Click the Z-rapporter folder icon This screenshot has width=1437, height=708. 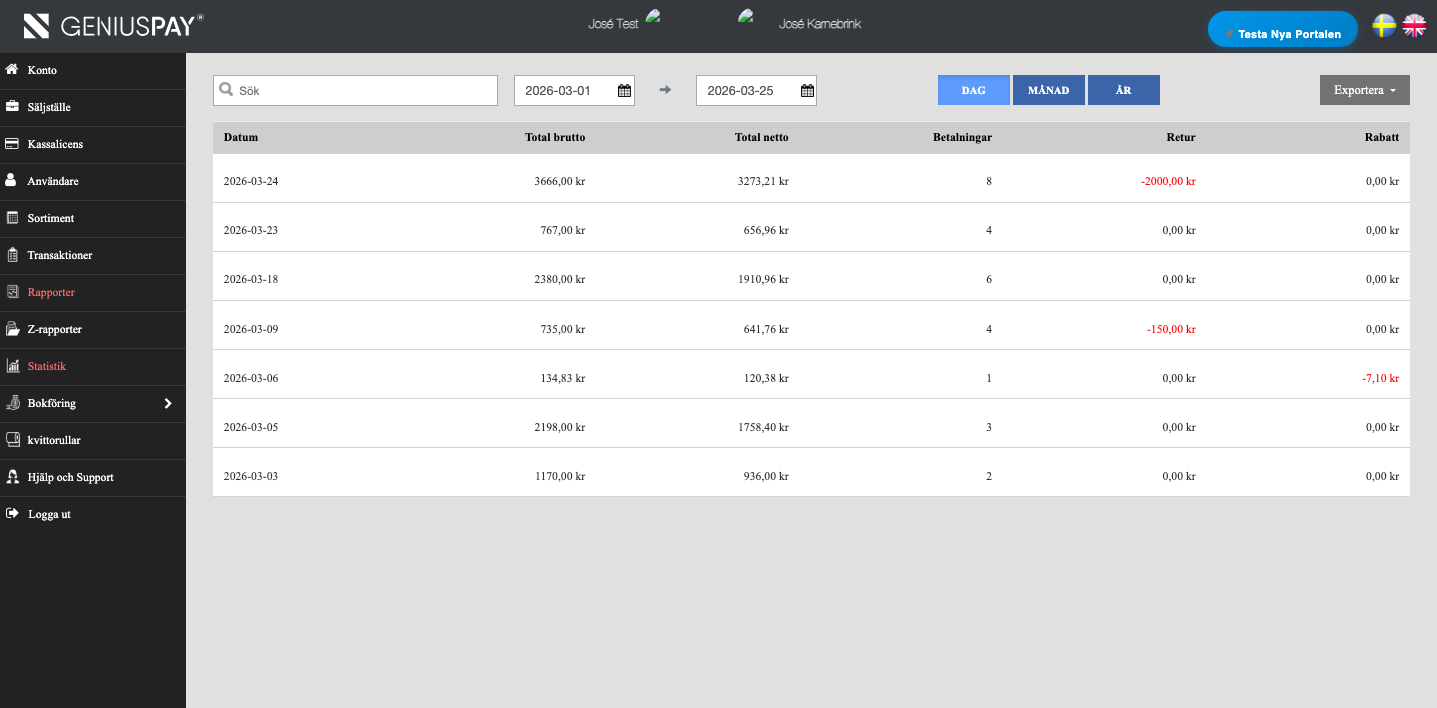coord(12,329)
